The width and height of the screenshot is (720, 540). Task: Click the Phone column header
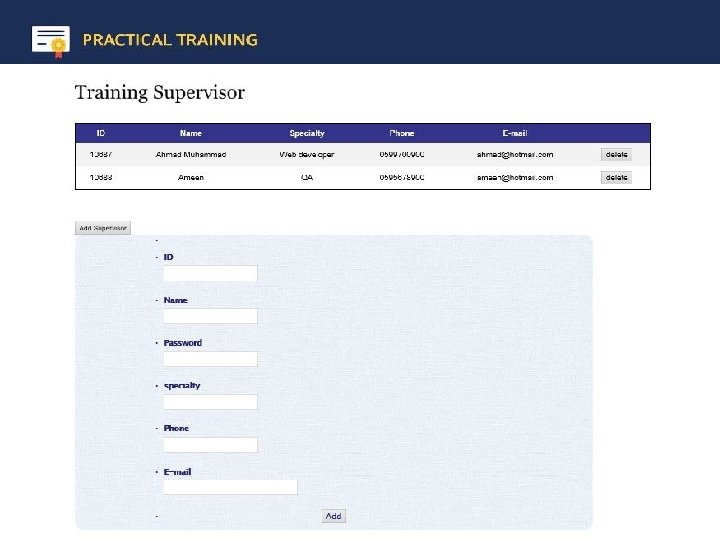402,133
